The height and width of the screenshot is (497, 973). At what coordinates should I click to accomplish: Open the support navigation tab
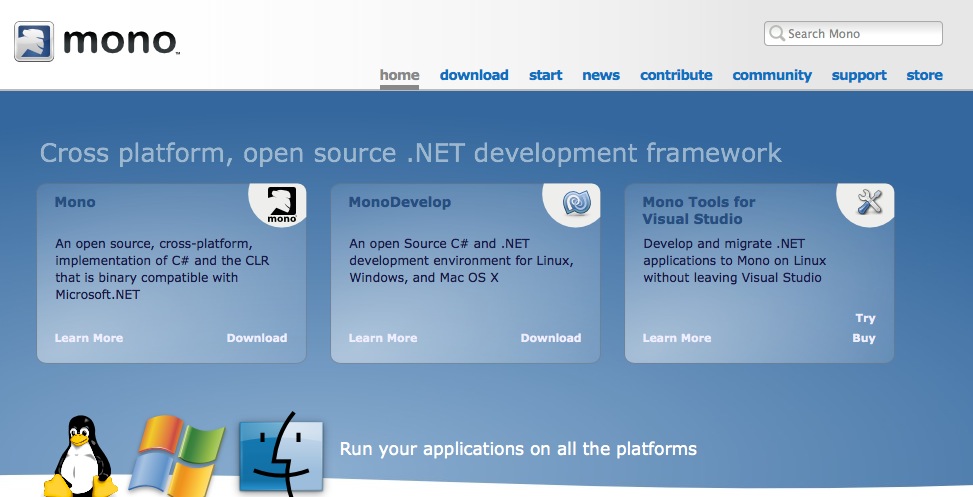click(859, 75)
